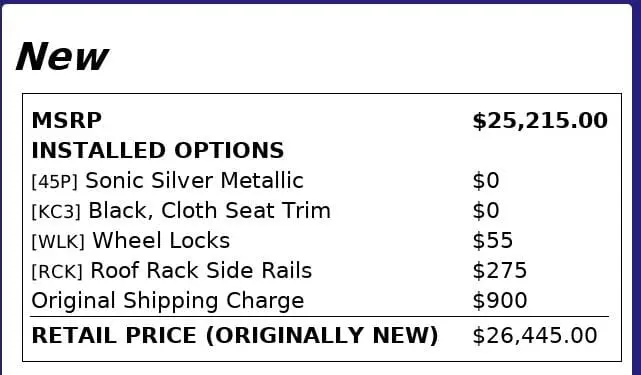Click RETAIL PRICE (ORIGINALLY NEW) label

(x=235, y=336)
